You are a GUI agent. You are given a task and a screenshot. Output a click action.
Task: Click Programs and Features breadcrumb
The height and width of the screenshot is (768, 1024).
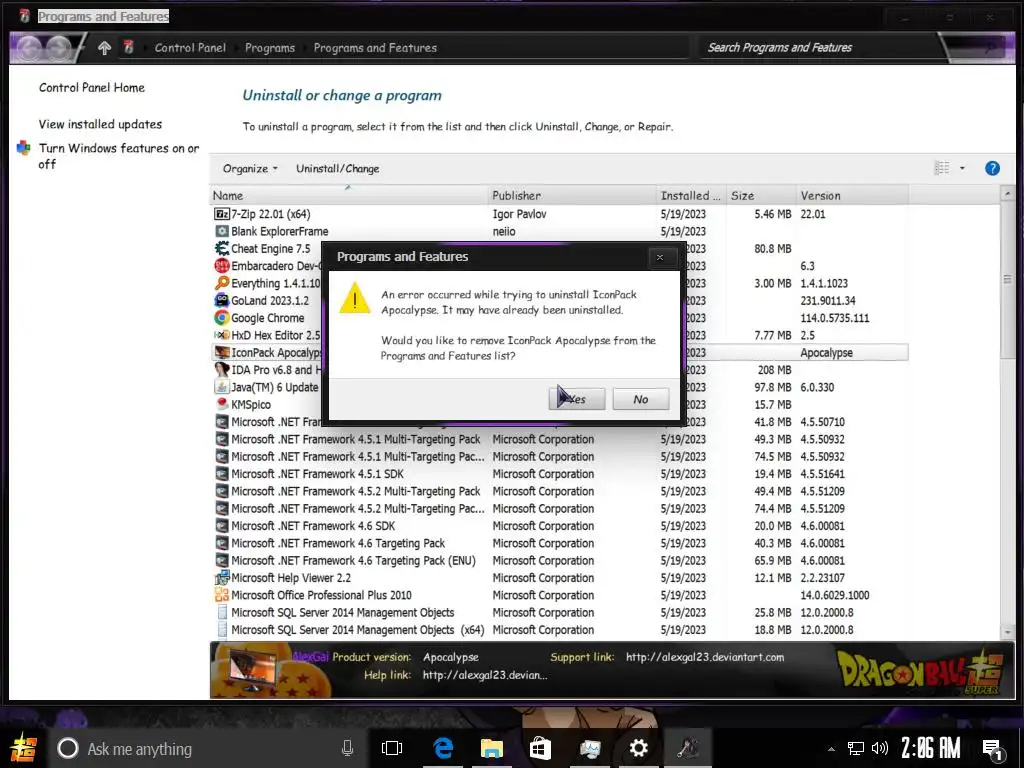tap(375, 48)
